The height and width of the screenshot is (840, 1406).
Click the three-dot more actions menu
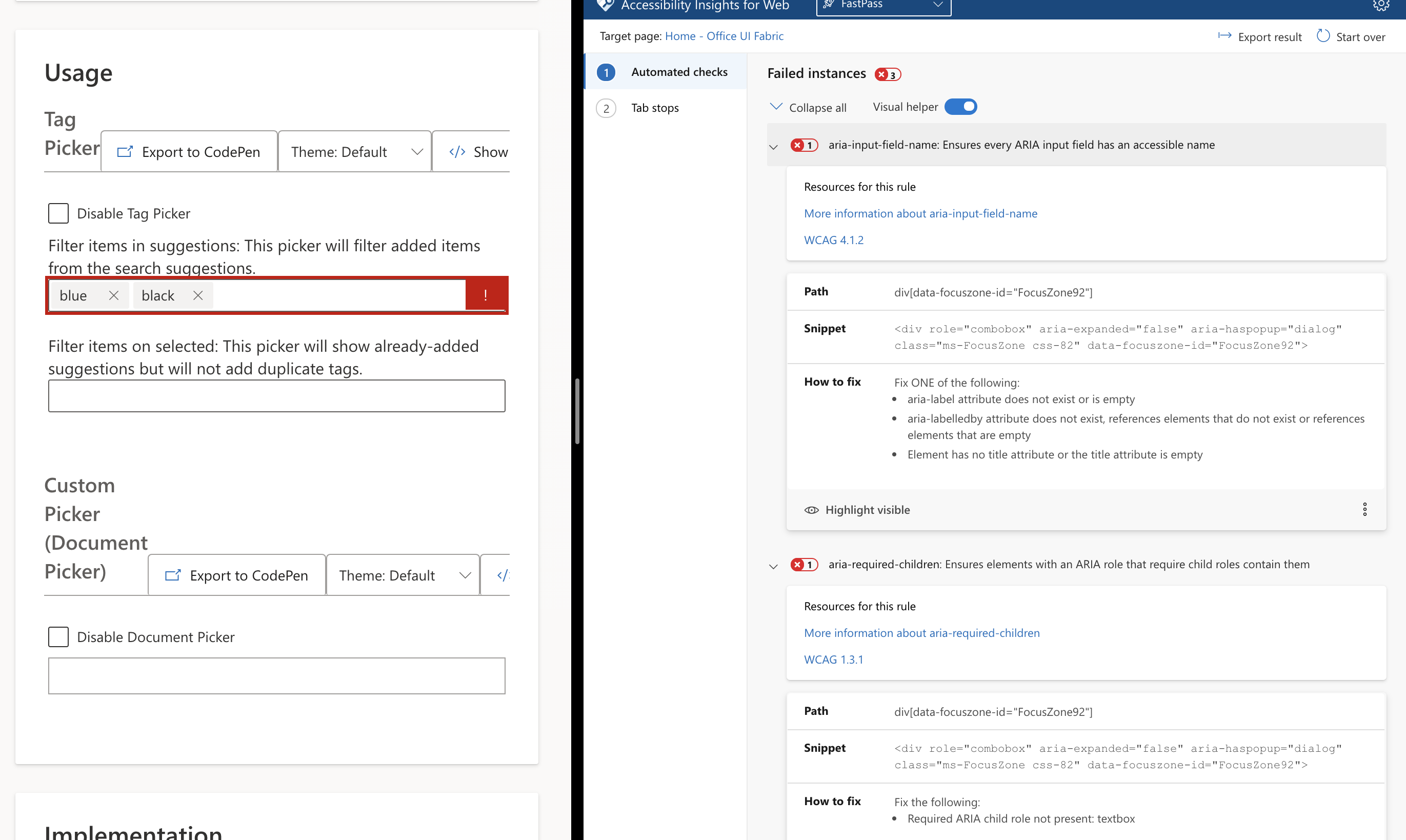1364,509
